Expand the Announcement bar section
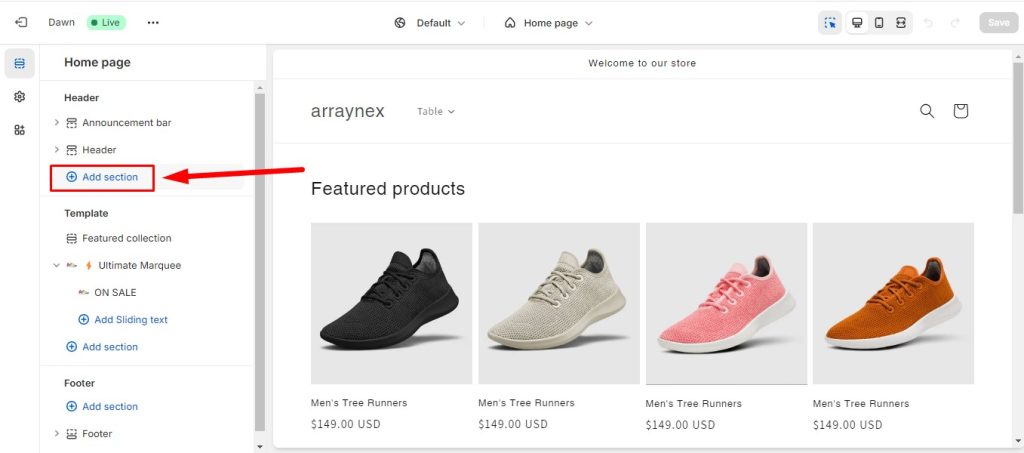 57,123
